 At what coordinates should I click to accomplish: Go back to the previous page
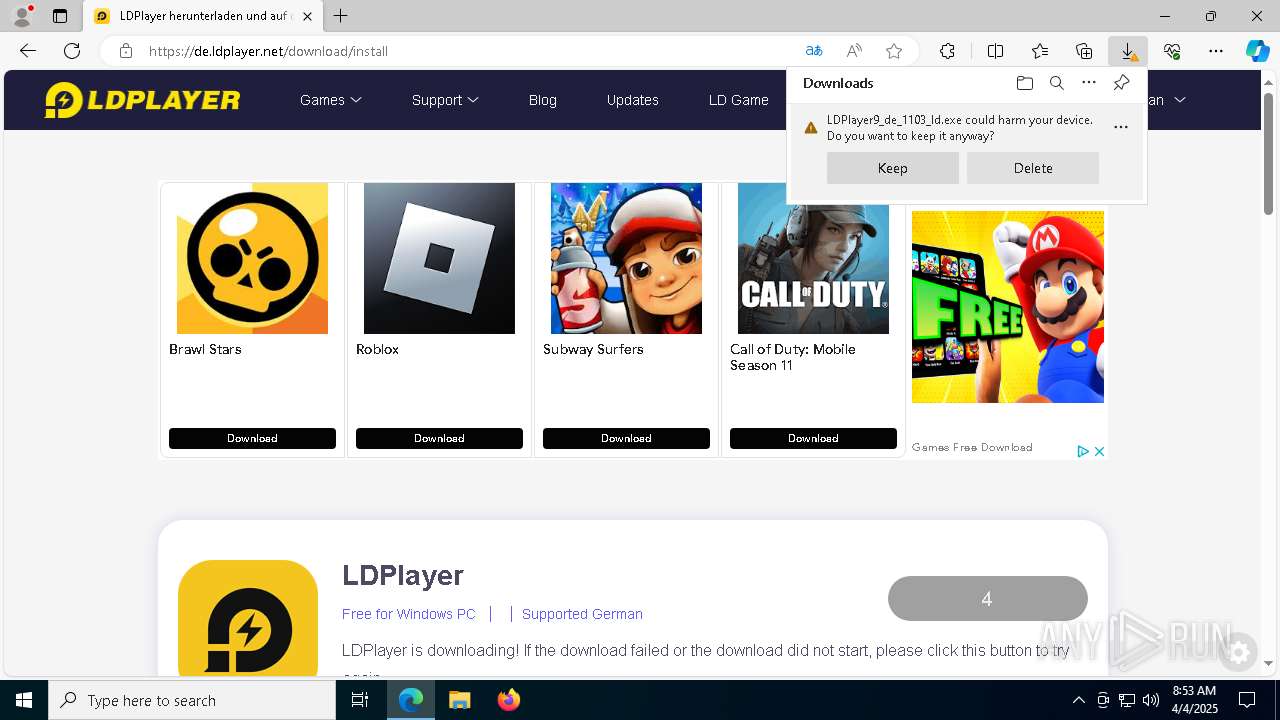(x=28, y=51)
